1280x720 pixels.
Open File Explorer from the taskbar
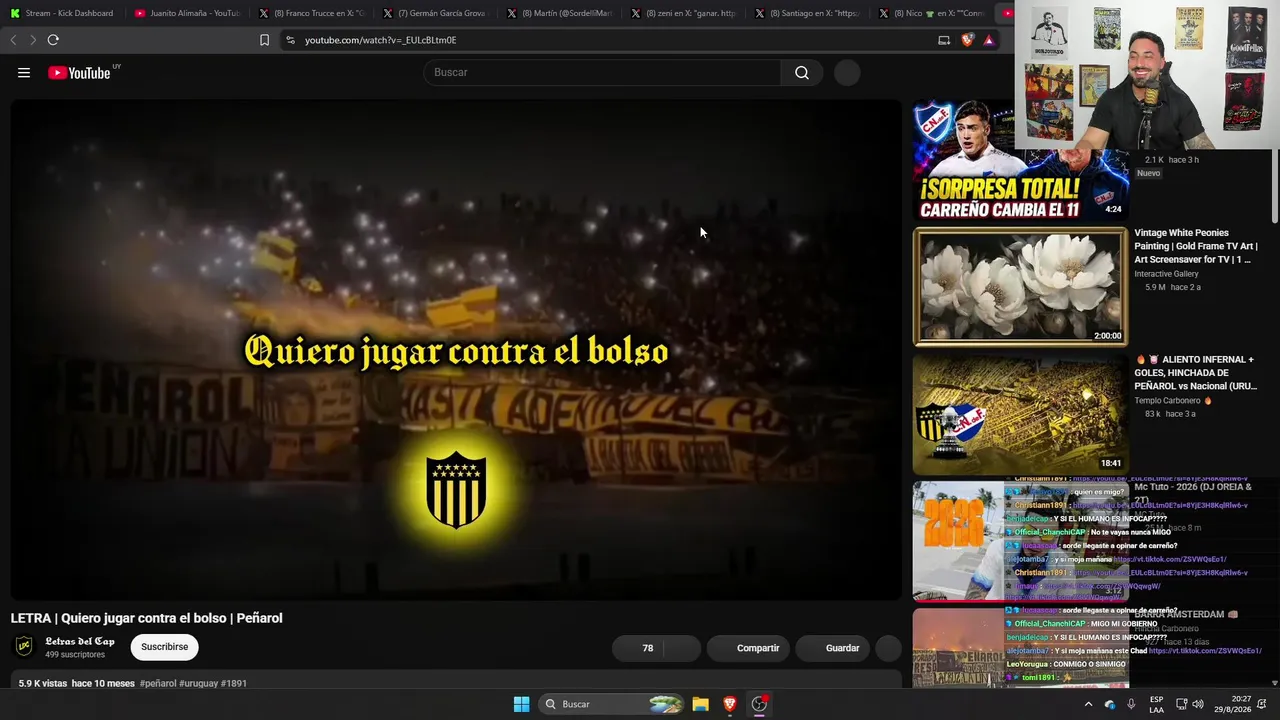pos(701,704)
